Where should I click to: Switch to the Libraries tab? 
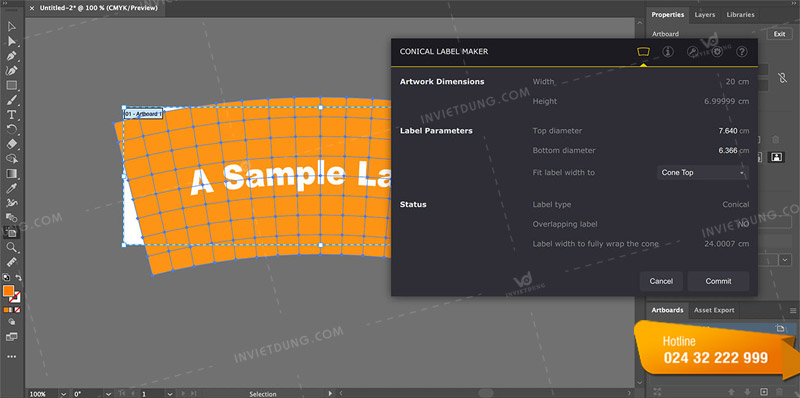(740, 15)
